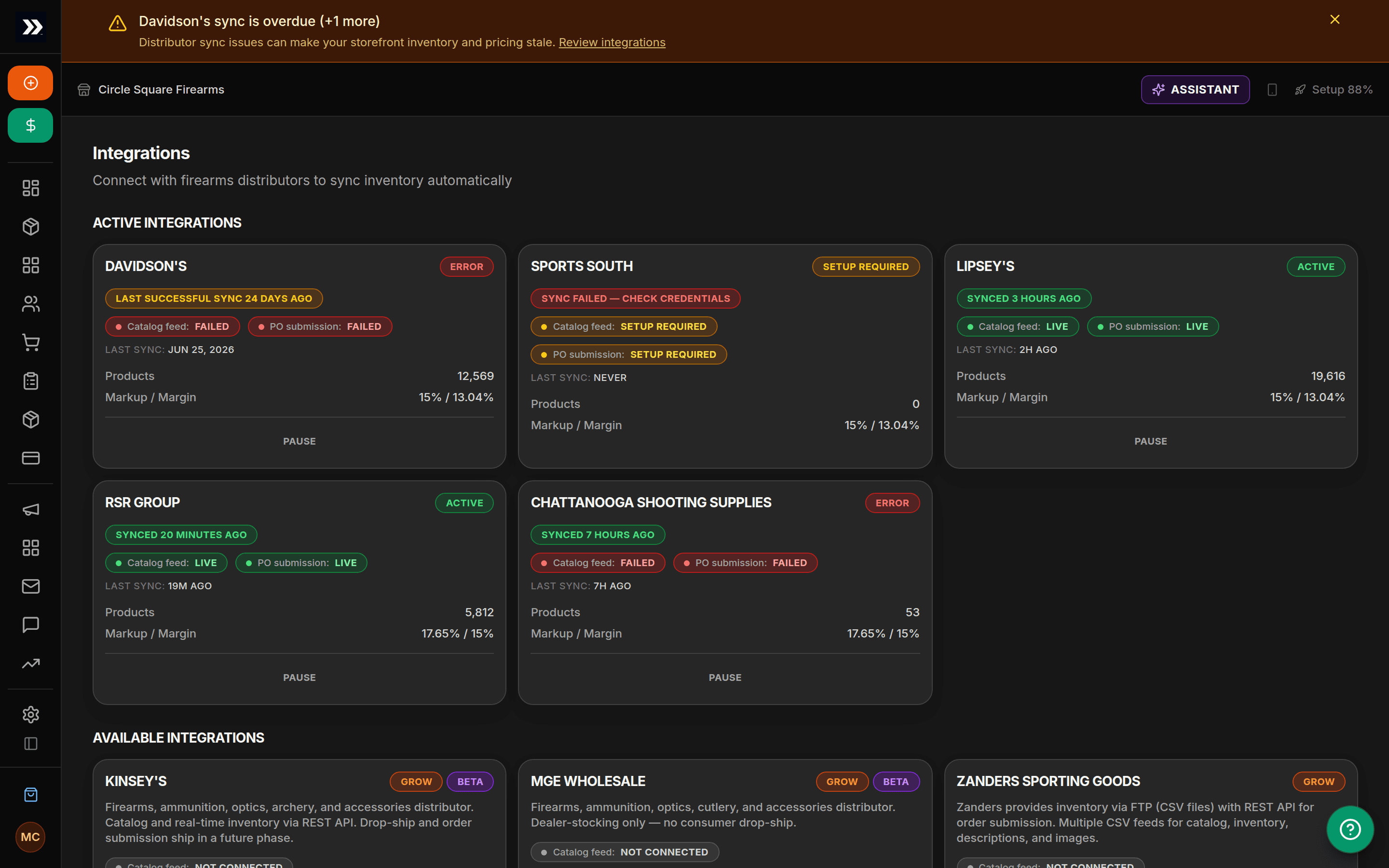Open the KINSEY'S integration card title
The width and height of the screenshot is (1389, 868).
point(136,781)
